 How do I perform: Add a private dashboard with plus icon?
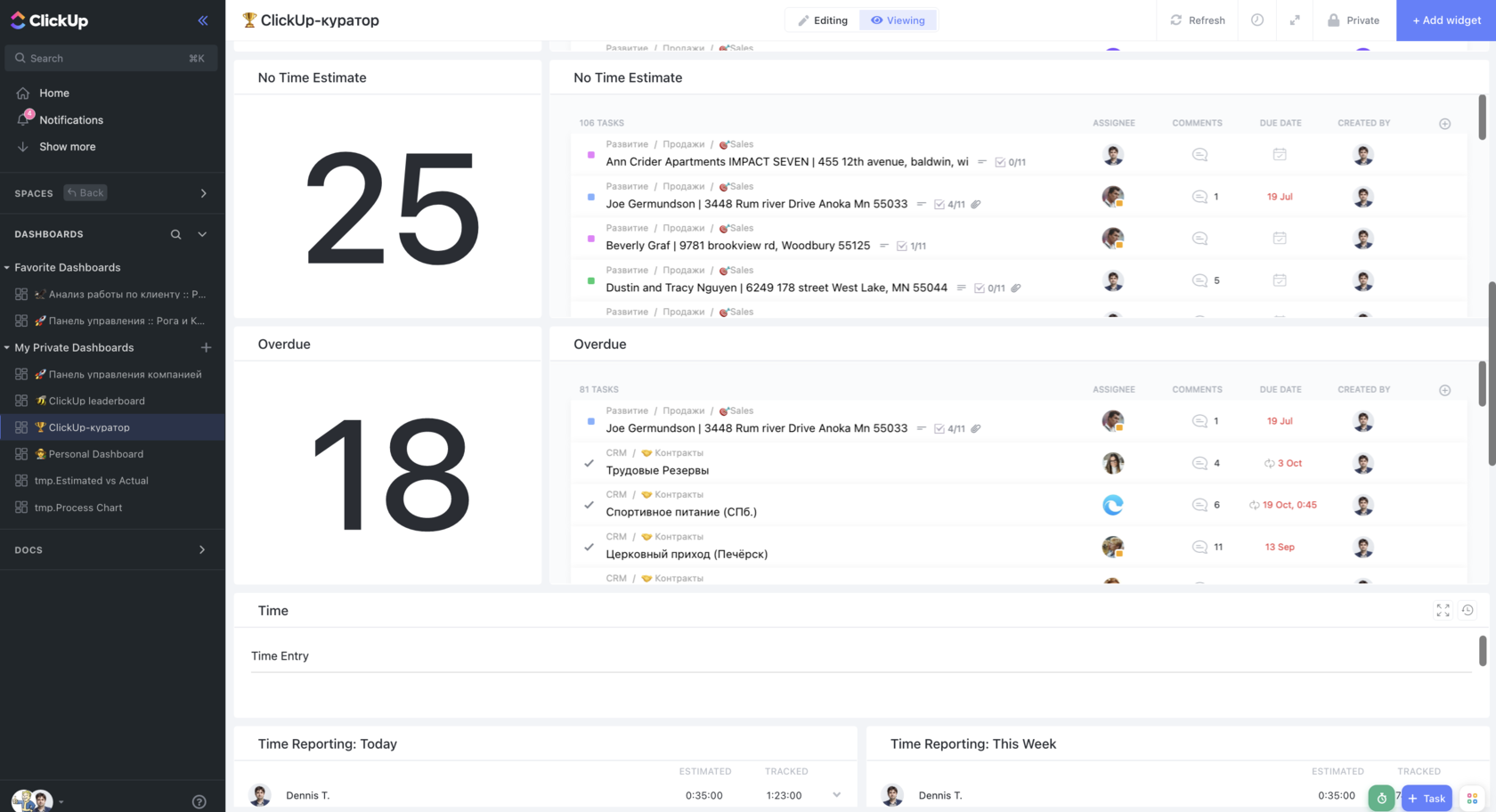pyautogui.click(x=206, y=347)
